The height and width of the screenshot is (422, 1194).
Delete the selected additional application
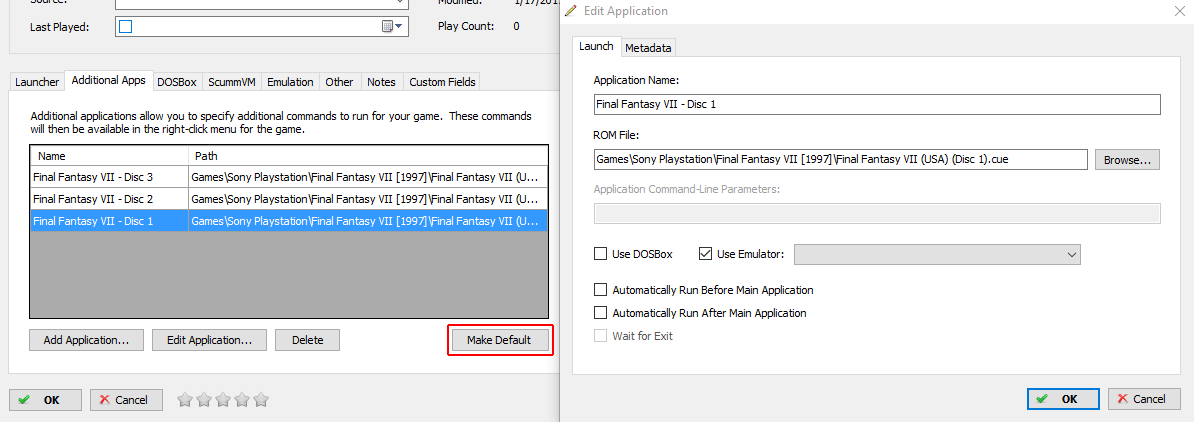307,340
